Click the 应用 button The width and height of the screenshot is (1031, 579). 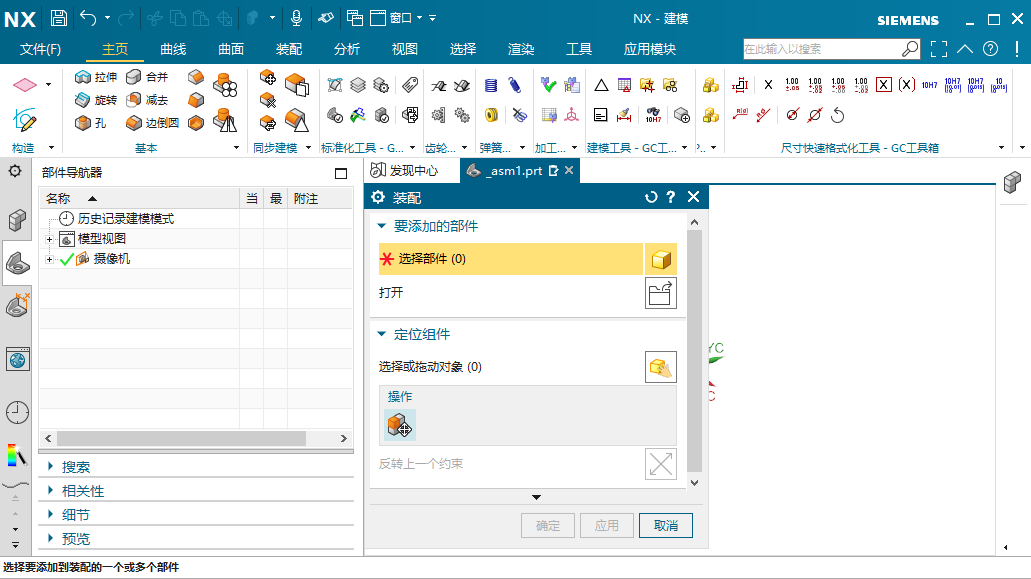click(606, 525)
